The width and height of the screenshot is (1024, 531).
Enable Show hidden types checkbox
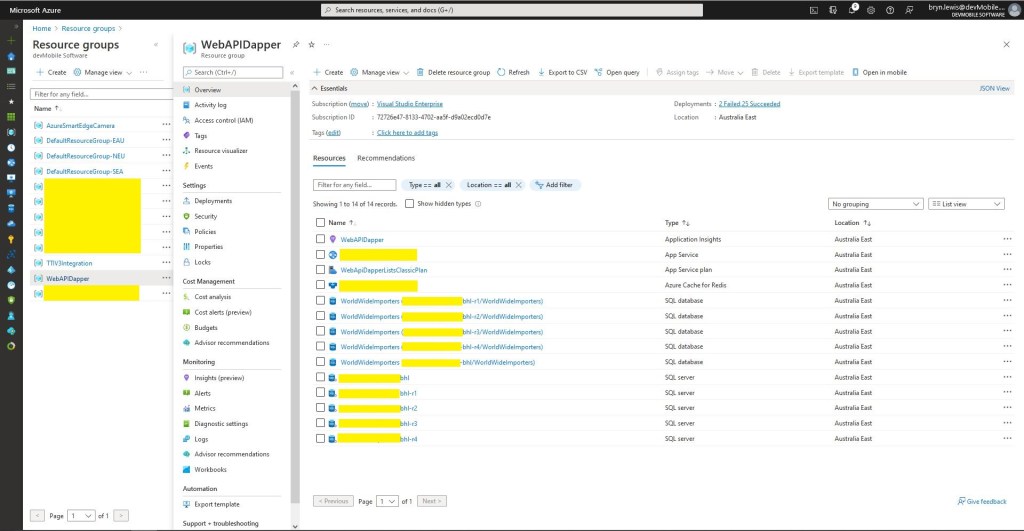tap(410, 204)
